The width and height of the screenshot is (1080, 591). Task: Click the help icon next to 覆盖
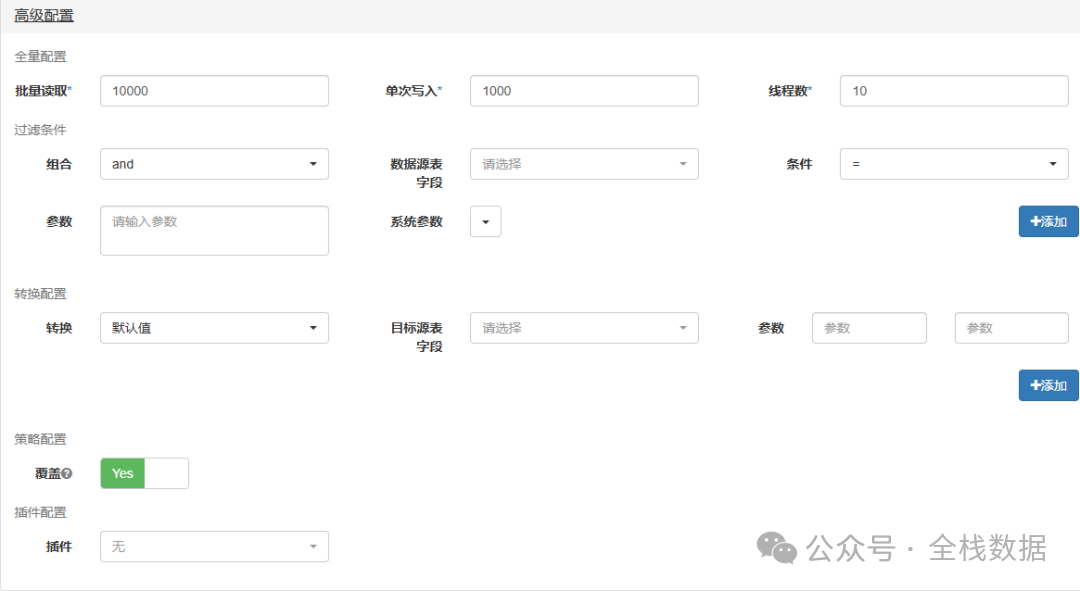point(67,474)
